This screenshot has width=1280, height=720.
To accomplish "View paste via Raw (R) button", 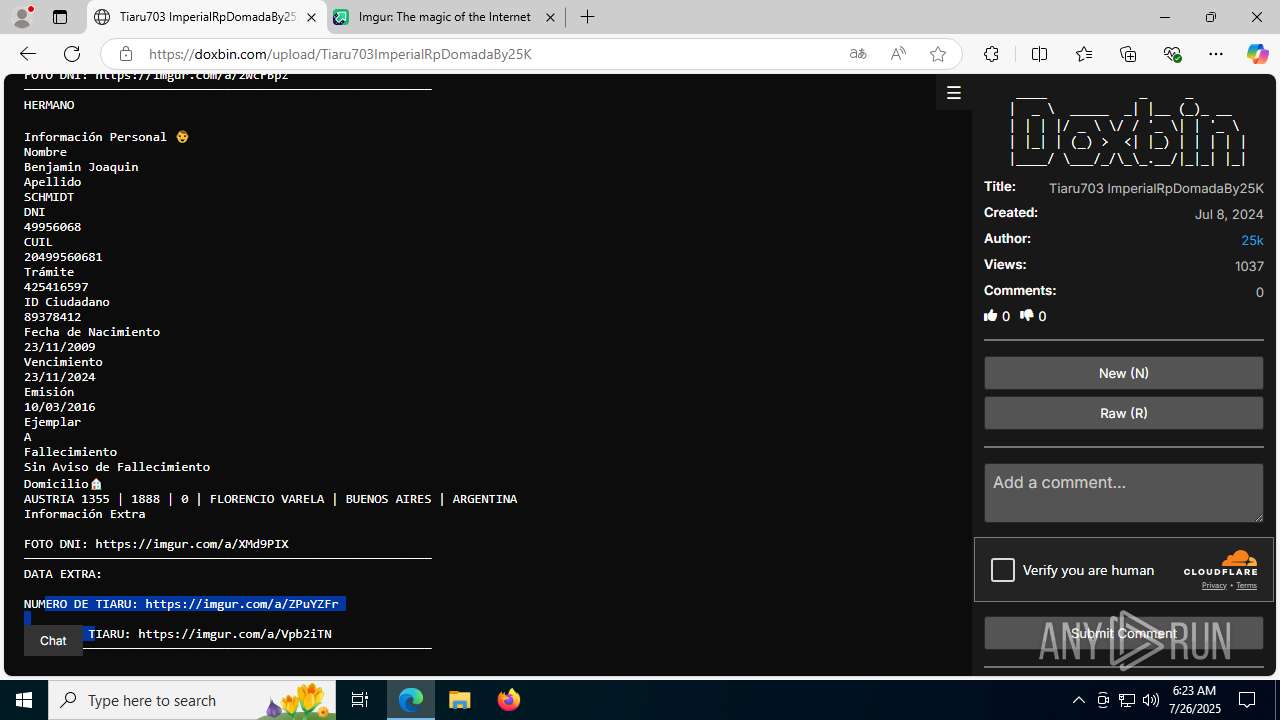I will (1124, 413).
